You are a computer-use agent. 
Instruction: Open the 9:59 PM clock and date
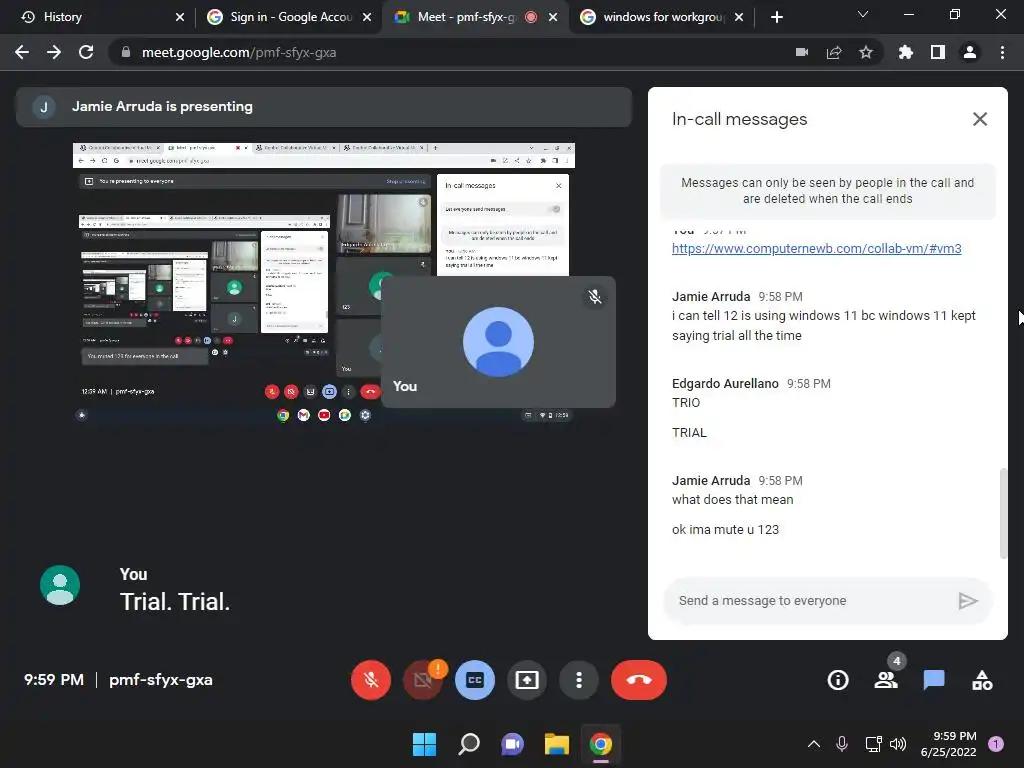[948, 744]
